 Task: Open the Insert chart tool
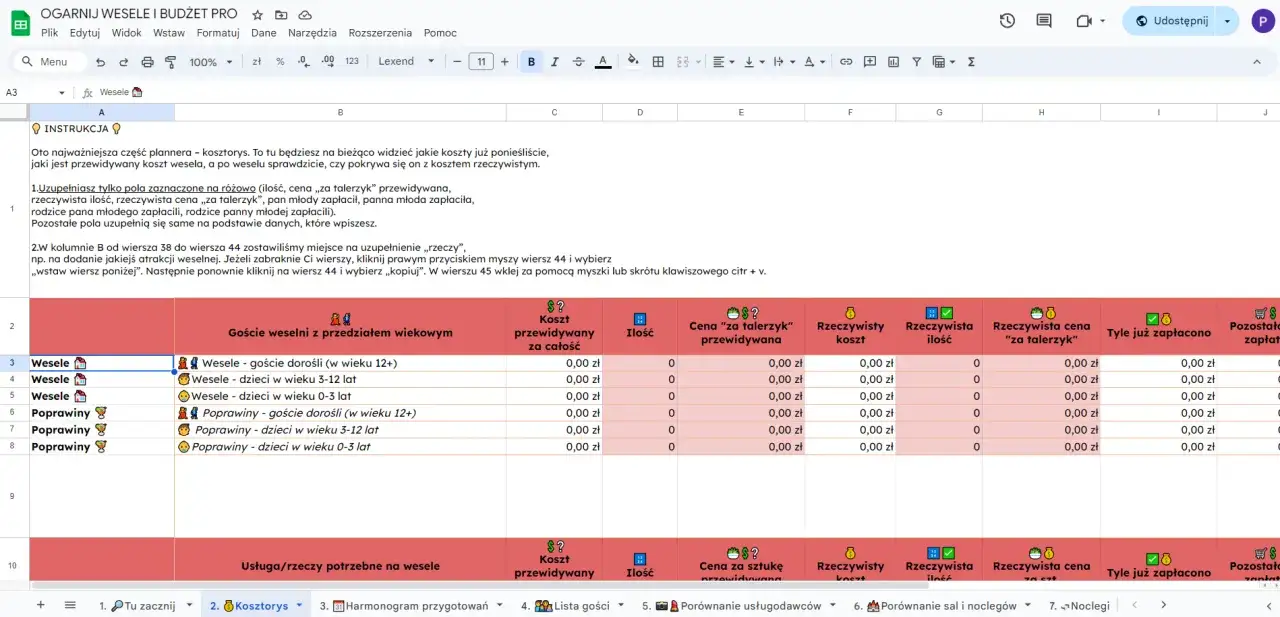[891, 61]
